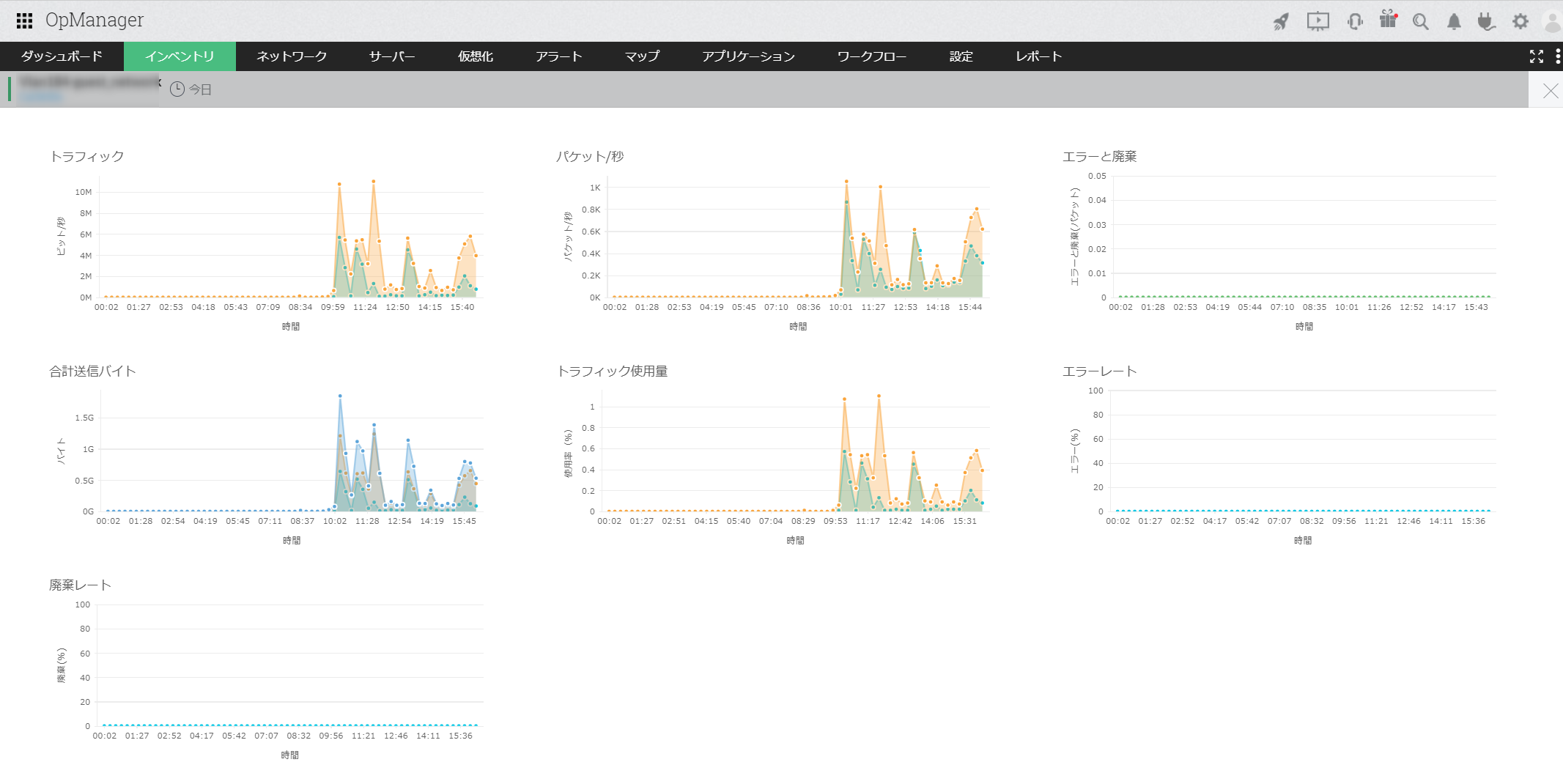Go to the レポート tab
This screenshot has height=784, width=1563.
tap(1038, 56)
